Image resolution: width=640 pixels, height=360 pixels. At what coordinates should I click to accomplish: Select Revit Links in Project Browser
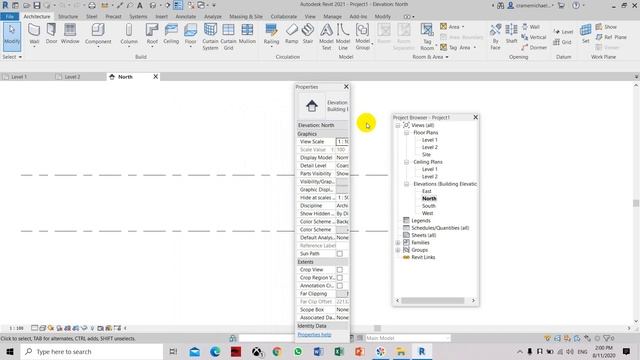coord(423,258)
